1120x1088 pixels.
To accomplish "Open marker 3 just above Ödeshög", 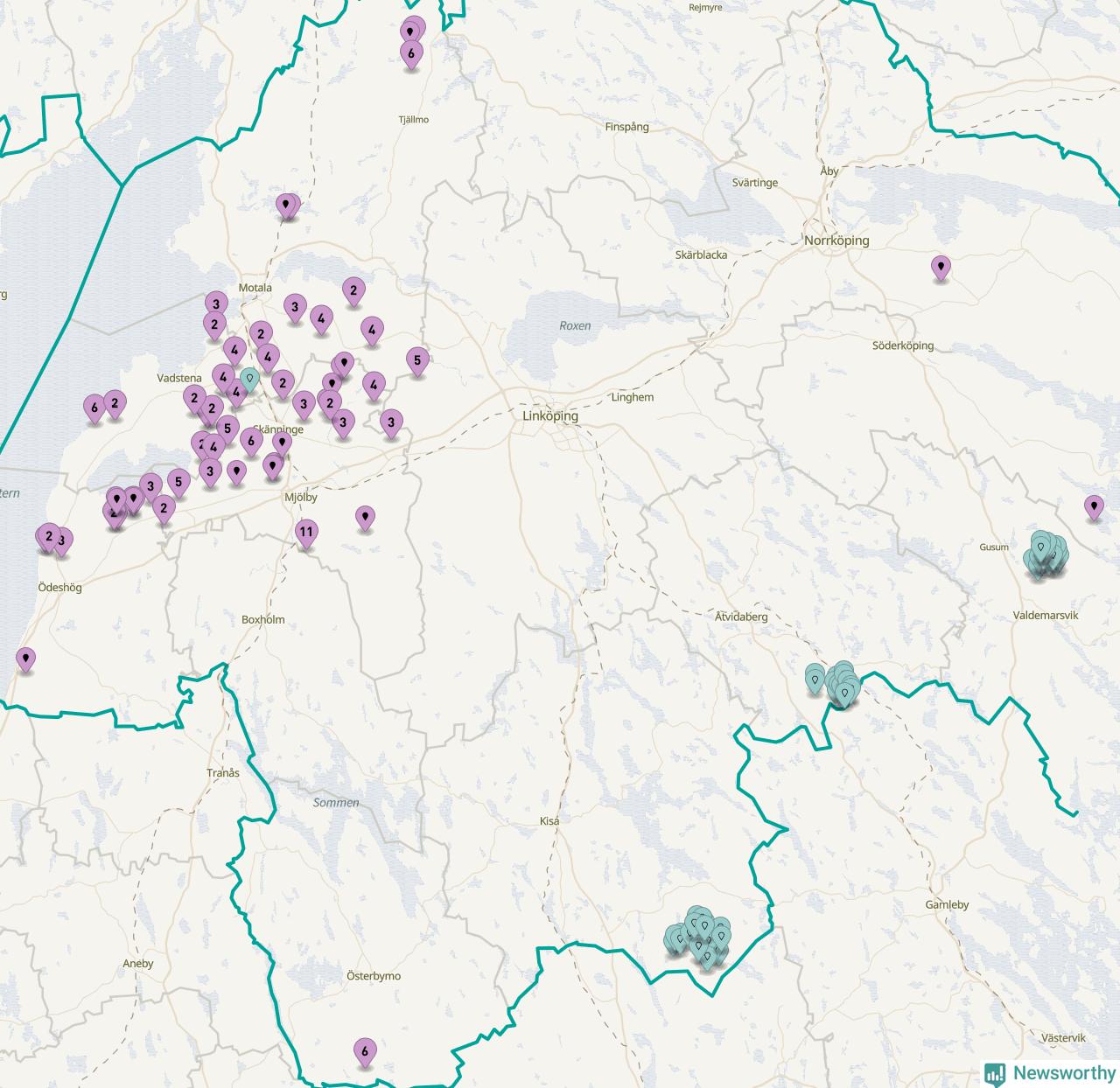I will [x=61, y=542].
